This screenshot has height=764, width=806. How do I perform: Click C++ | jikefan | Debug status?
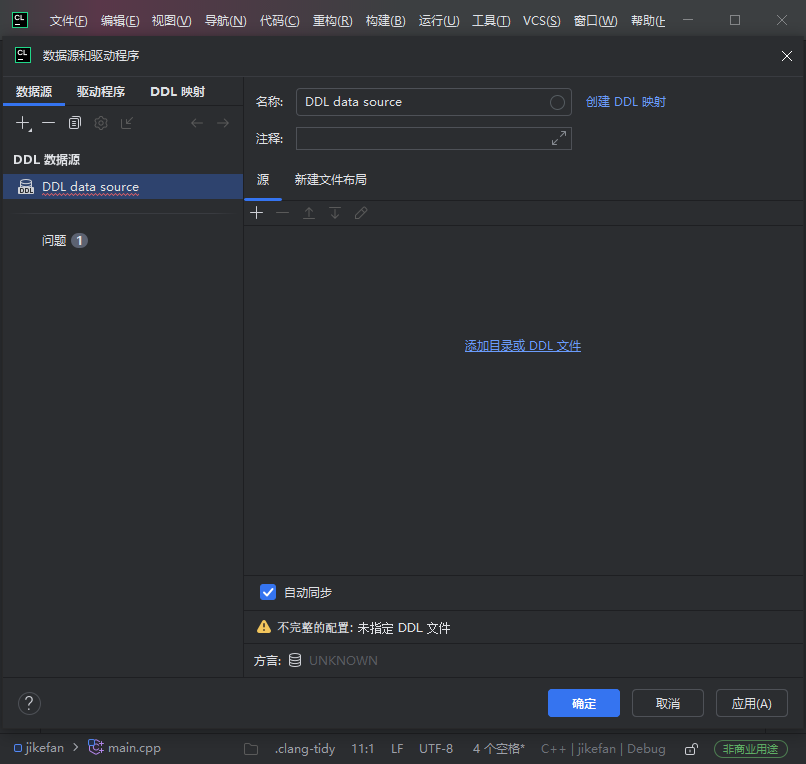tap(603, 749)
